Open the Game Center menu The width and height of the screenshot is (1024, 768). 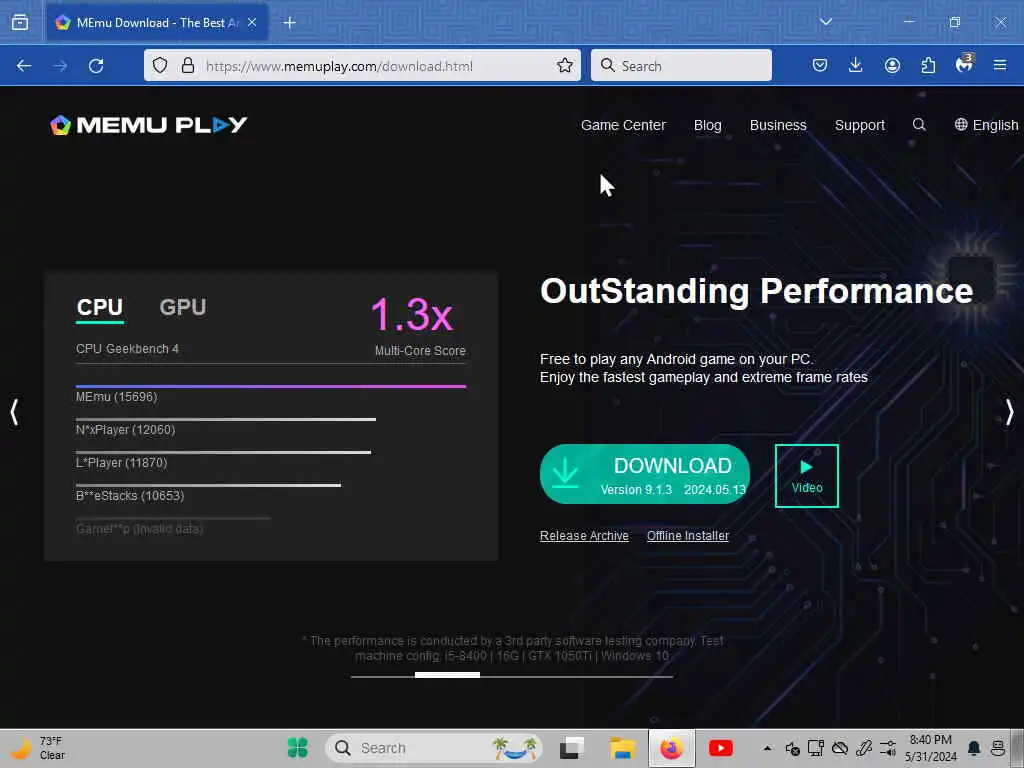623,125
